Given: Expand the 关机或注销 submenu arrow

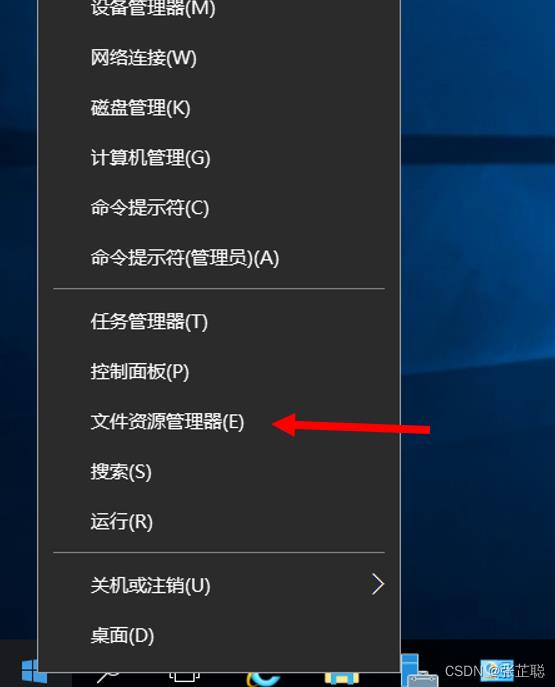Looking at the screenshot, I should pos(378,584).
